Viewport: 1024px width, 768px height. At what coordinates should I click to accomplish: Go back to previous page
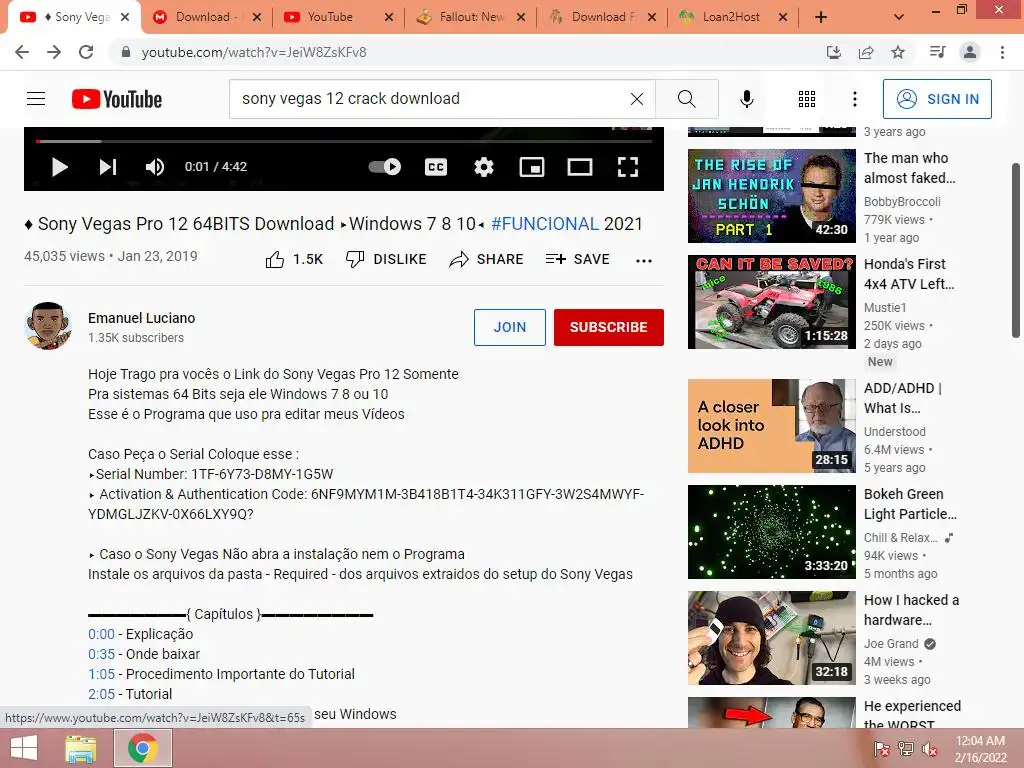pyautogui.click(x=22, y=52)
